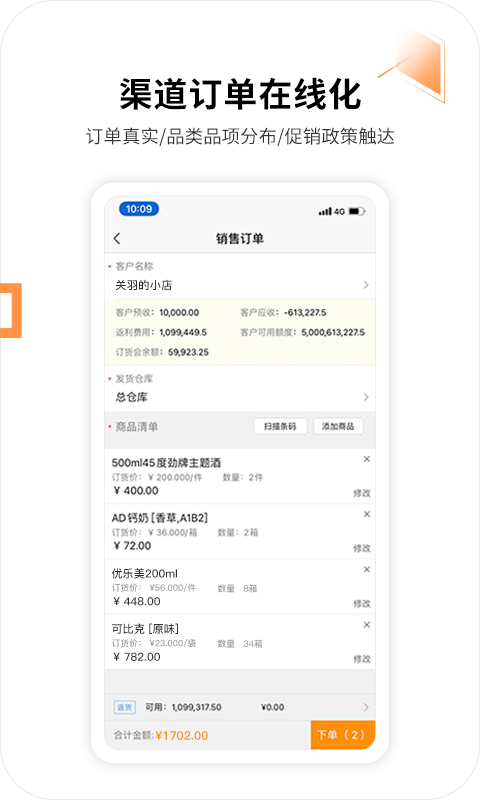Delete the AD钙奶 item using its X icon
The height and width of the screenshot is (800, 480).
[366, 514]
